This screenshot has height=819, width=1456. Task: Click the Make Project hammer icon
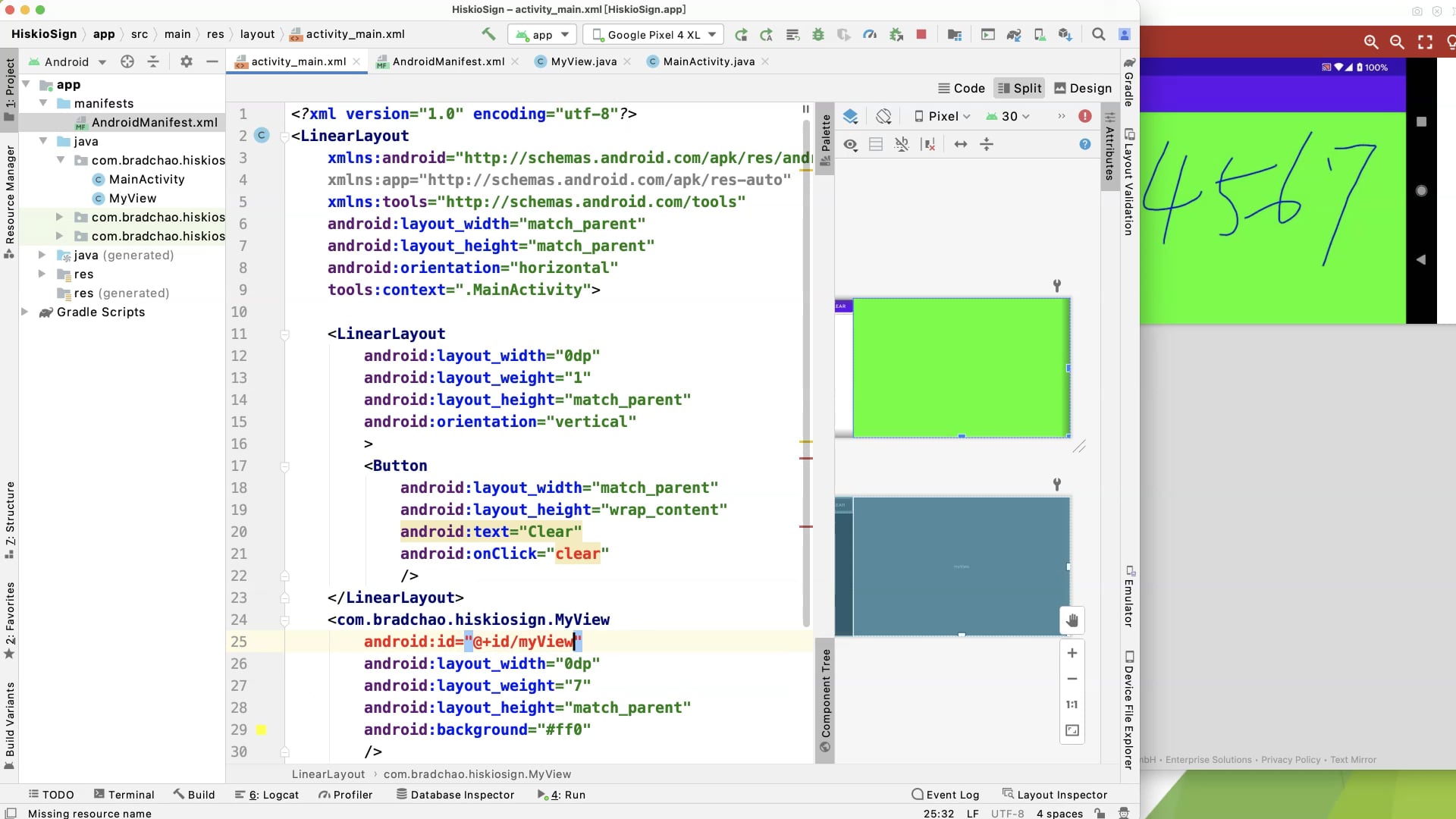(488, 34)
